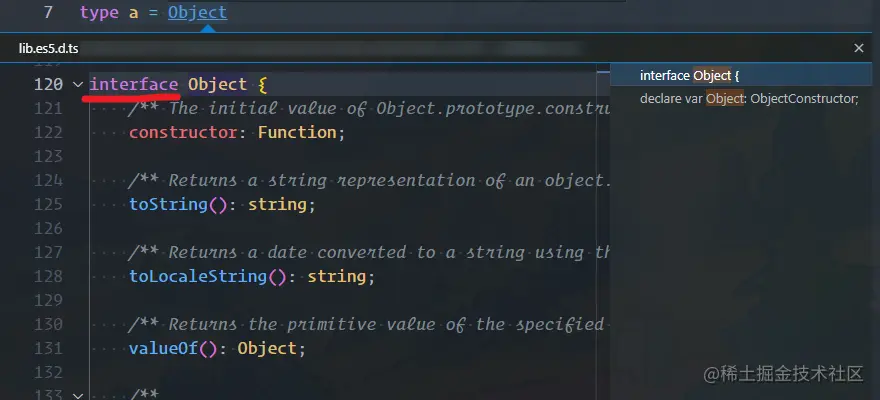Screen dimensions: 880x400
Task: Click the 'Object' name after the interface keyword
Action: [217, 85]
